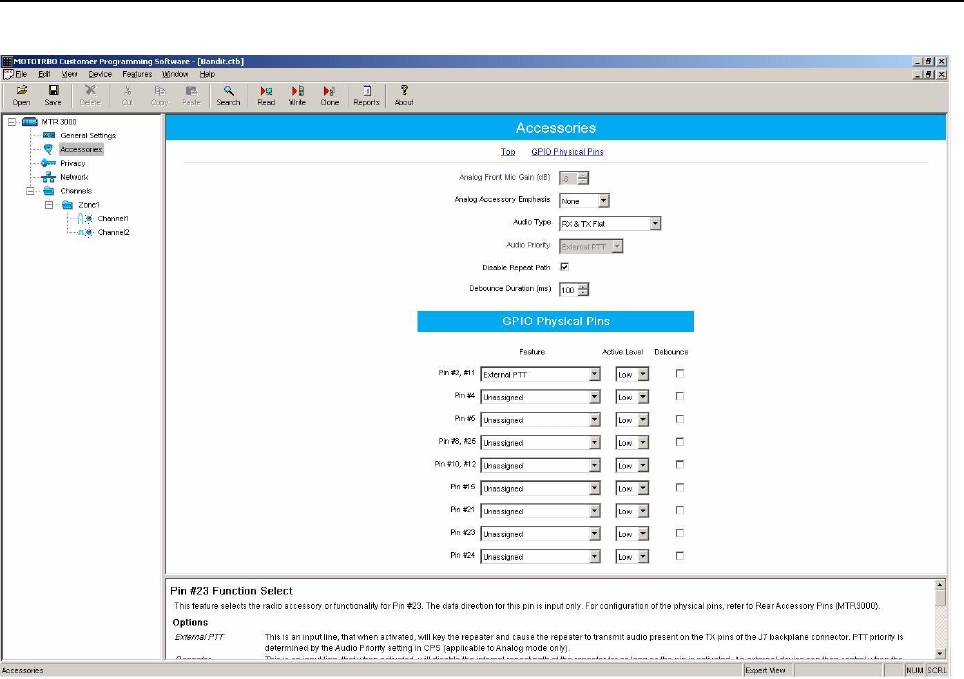The width and height of the screenshot is (964, 679).
Task: Enable Debounce for Pin #8, #26
Action: coord(679,442)
